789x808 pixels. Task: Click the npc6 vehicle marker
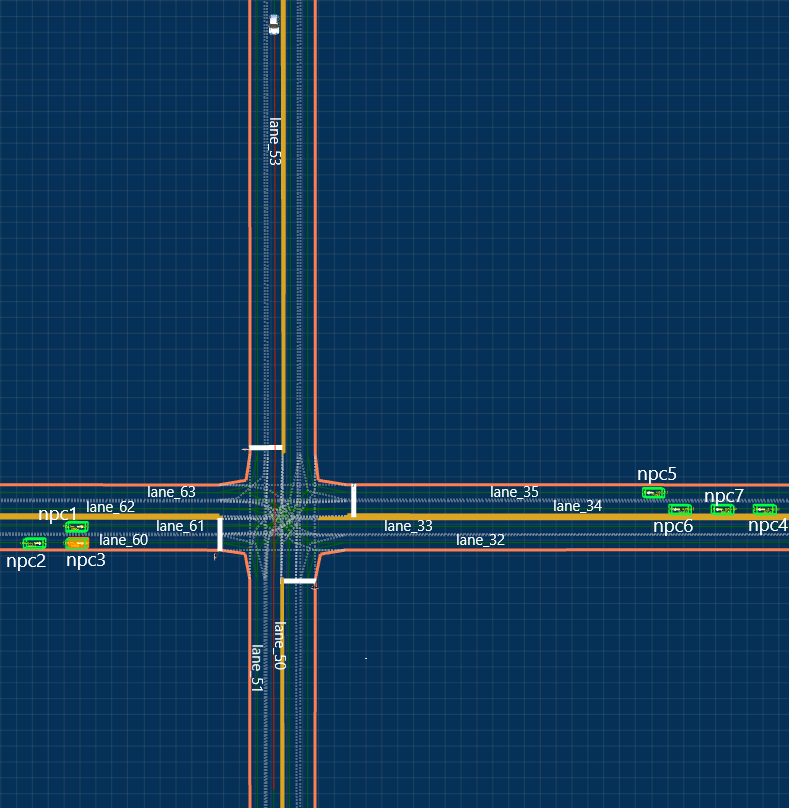680,510
